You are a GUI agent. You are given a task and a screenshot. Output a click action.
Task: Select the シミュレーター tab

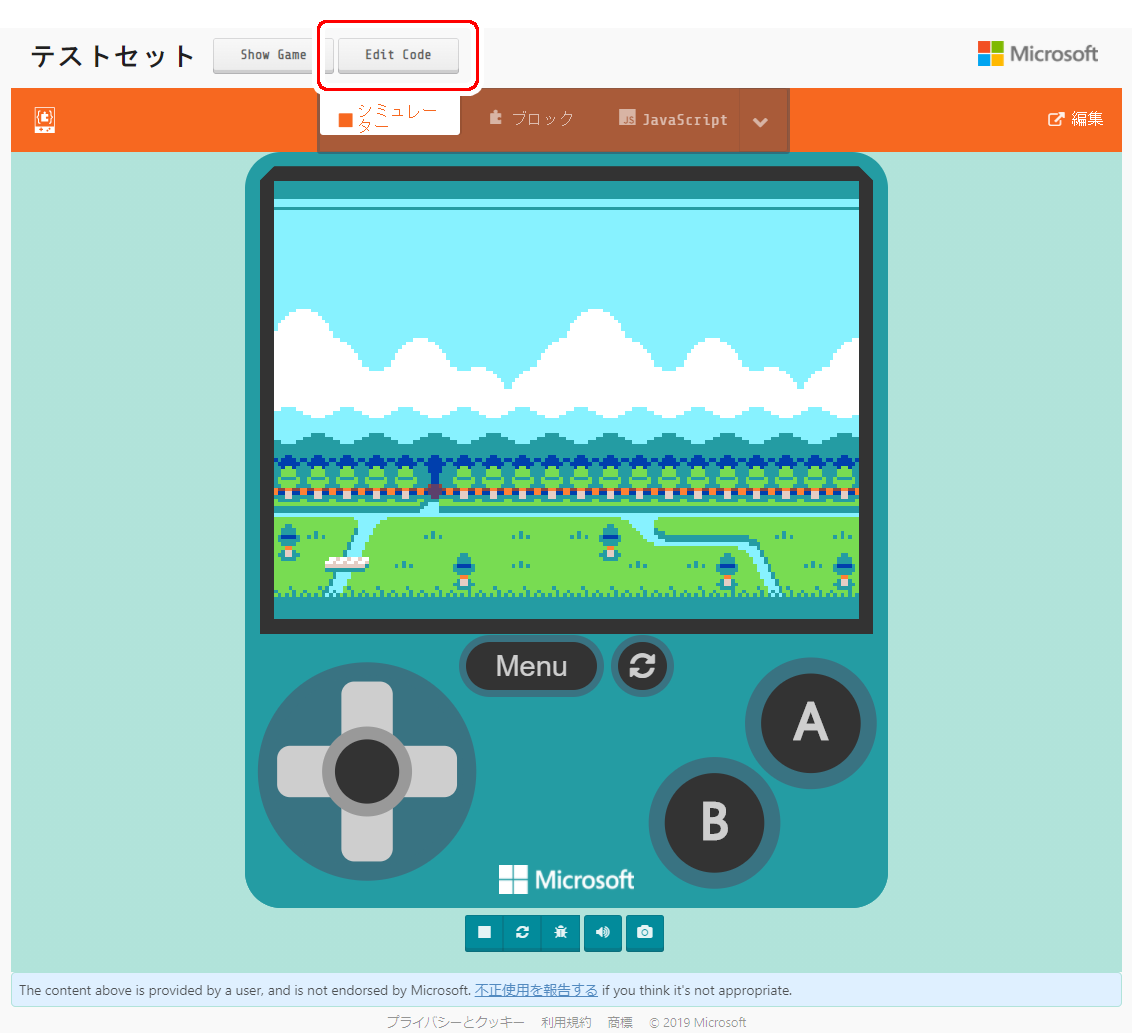(390, 118)
